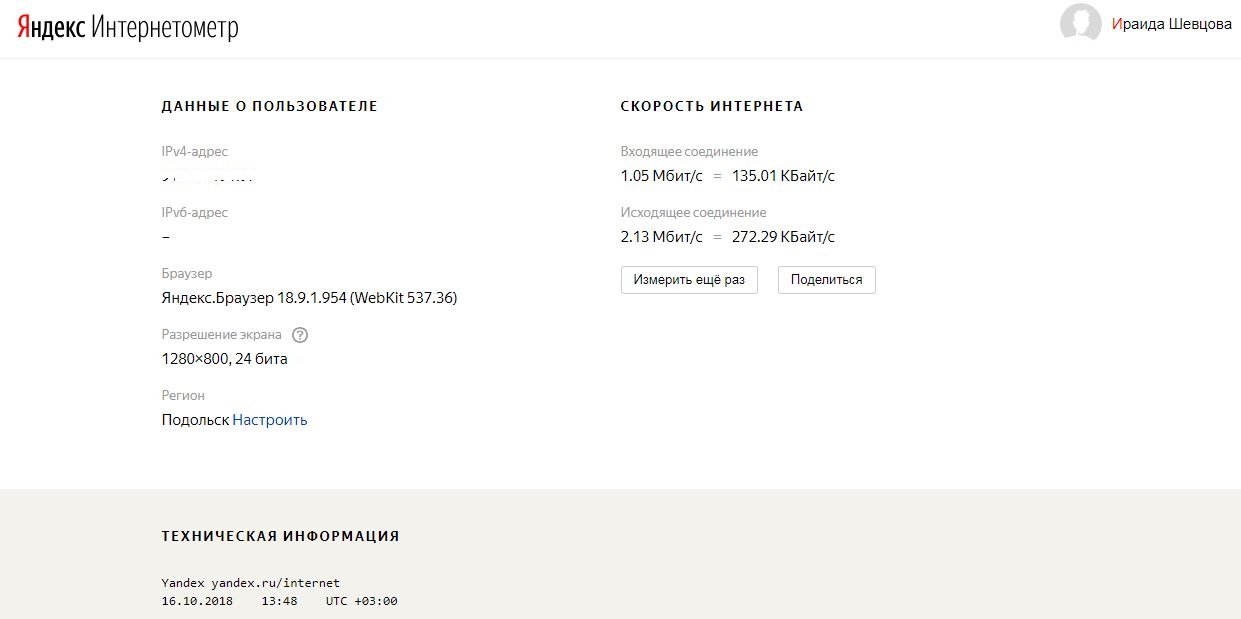Click the Подольск region name
This screenshot has height=619, width=1241.
195,420
